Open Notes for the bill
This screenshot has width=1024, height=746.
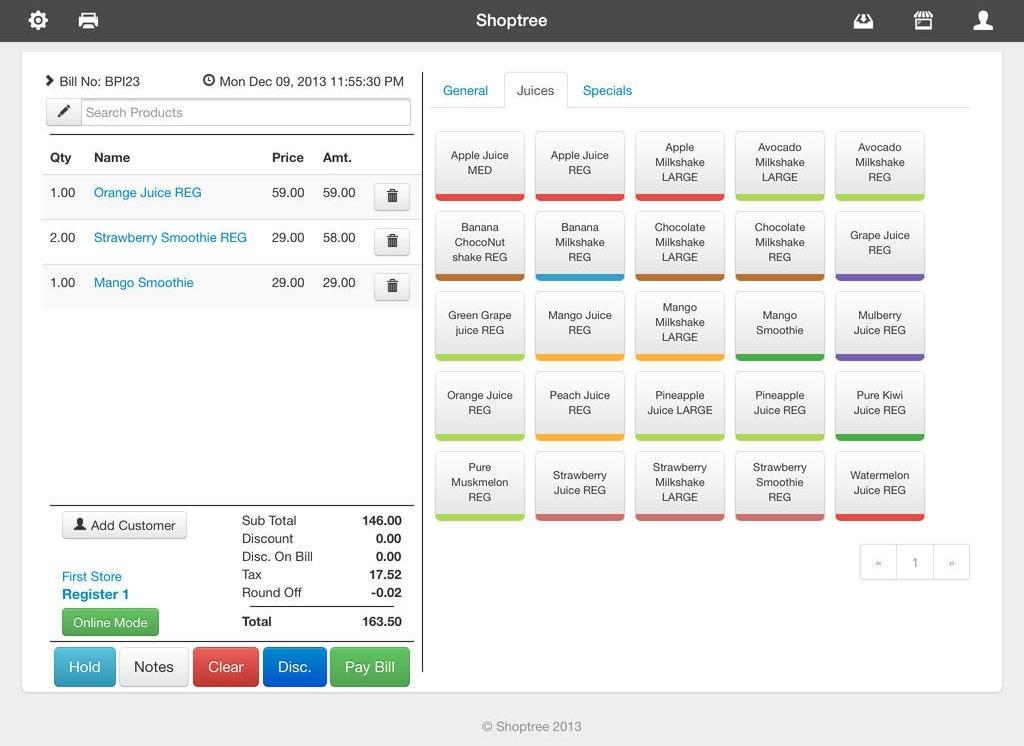point(154,667)
